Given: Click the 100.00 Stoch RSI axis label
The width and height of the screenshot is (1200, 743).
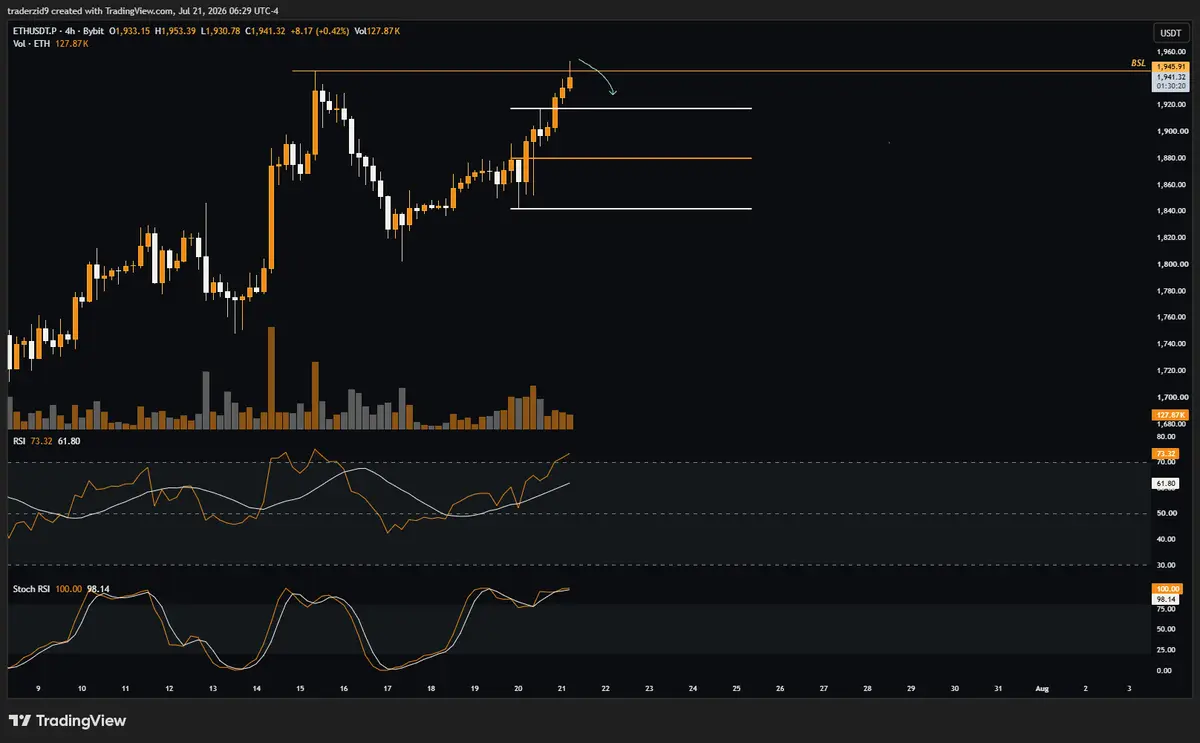Looking at the screenshot, I should click(x=1166, y=590).
